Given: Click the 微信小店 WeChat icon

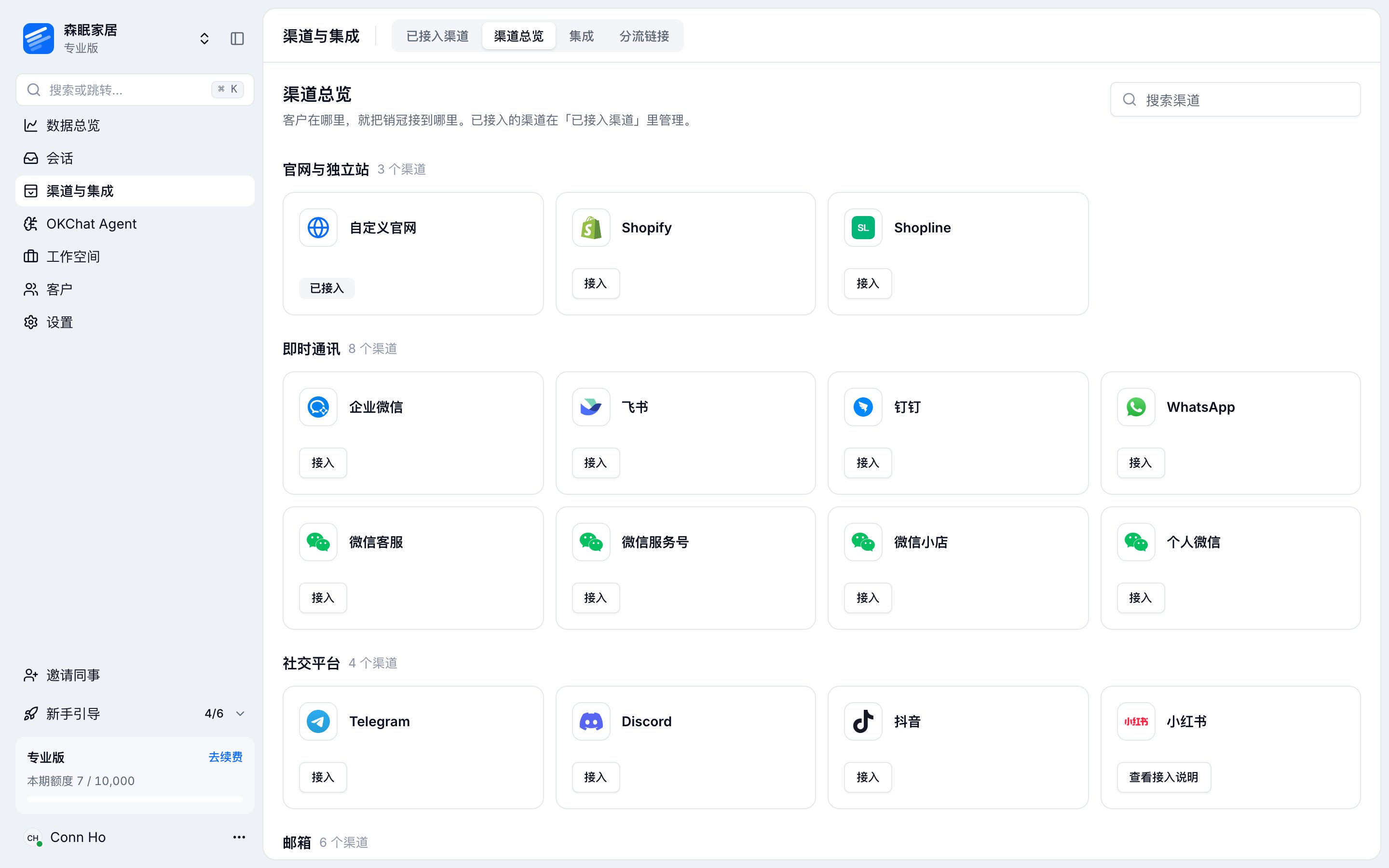Looking at the screenshot, I should [863, 542].
